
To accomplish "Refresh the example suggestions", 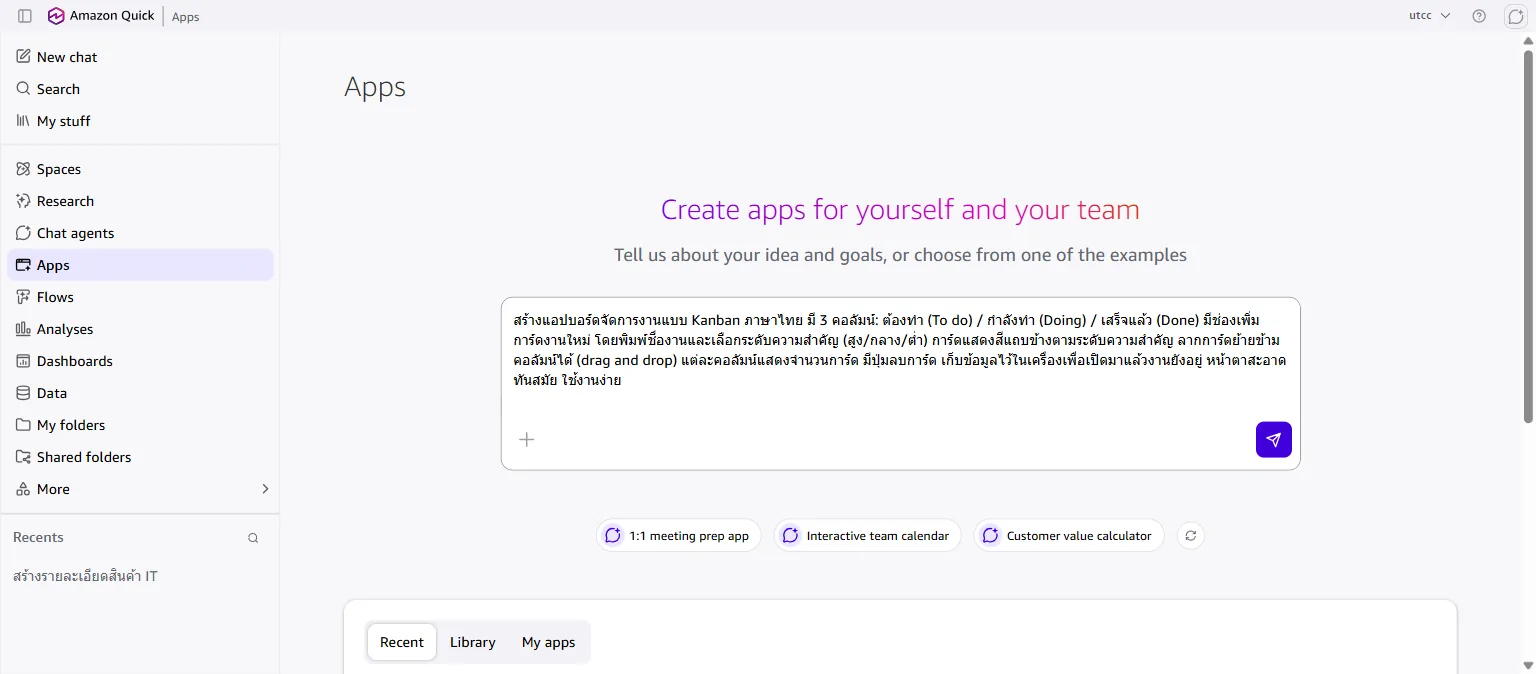I will click(1190, 536).
